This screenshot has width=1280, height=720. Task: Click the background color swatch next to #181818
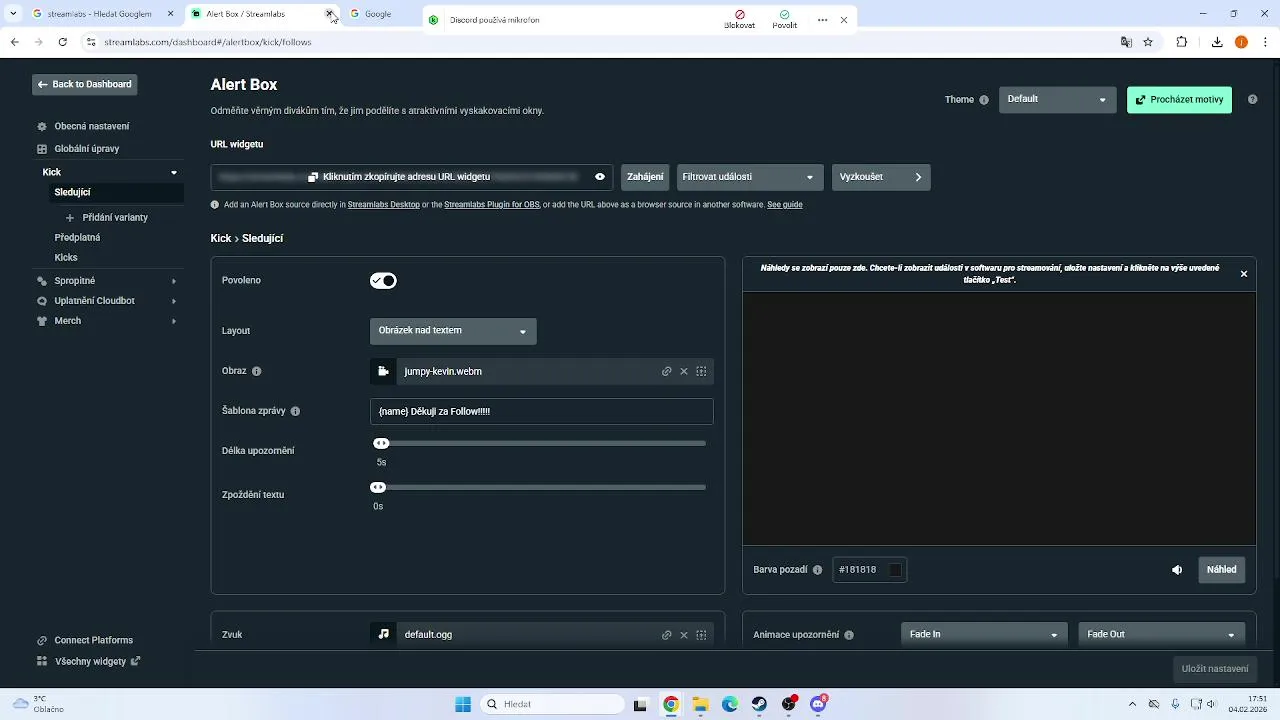896,570
